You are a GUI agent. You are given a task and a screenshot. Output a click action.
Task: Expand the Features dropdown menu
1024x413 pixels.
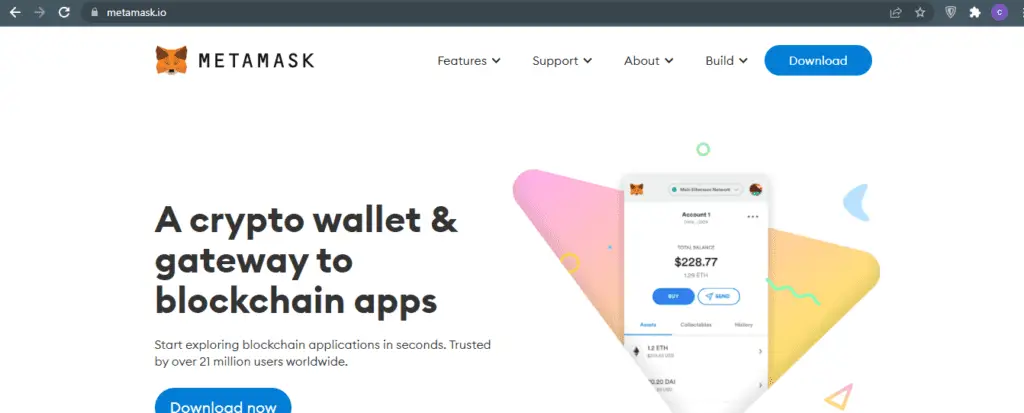coord(469,61)
